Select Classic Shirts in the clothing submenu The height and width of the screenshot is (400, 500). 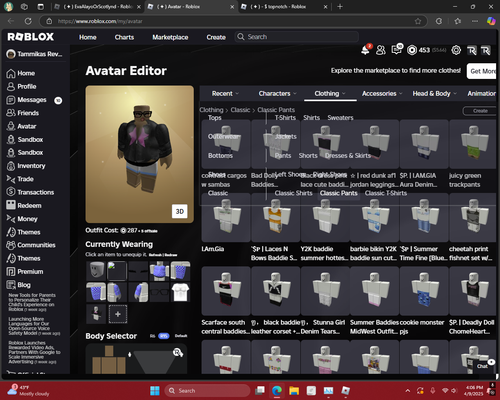[x=293, y=193]
